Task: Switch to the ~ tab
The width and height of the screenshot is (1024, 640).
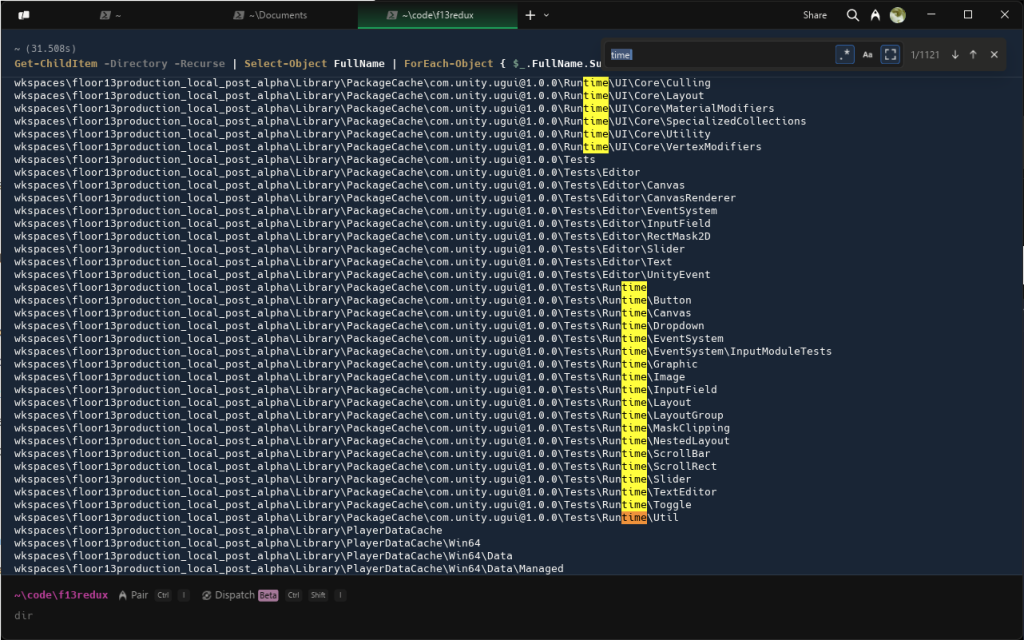Action: [108, 15]
